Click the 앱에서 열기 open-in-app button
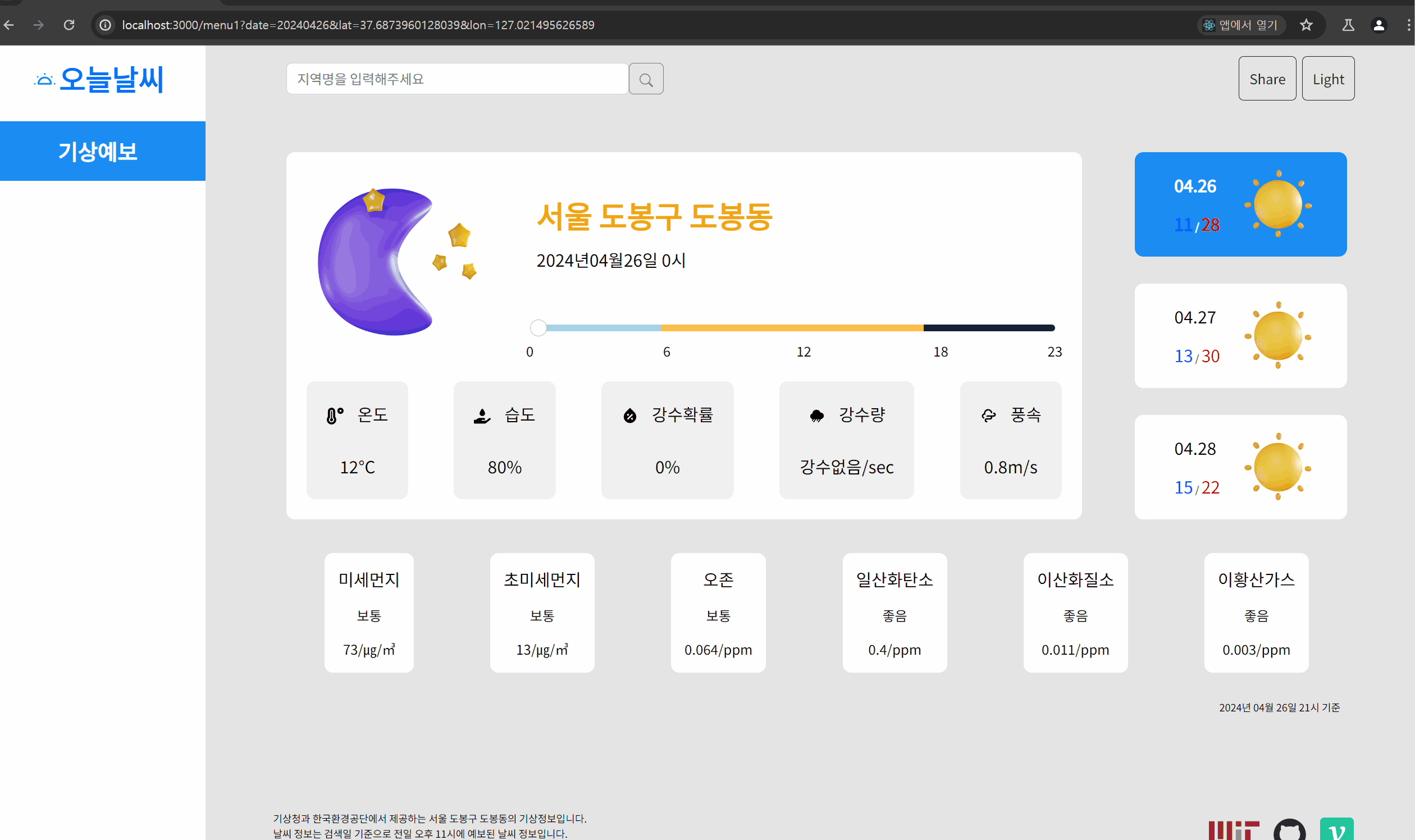The width and height of the screenshot is (1415, 840). click(x=1242, y=25)
